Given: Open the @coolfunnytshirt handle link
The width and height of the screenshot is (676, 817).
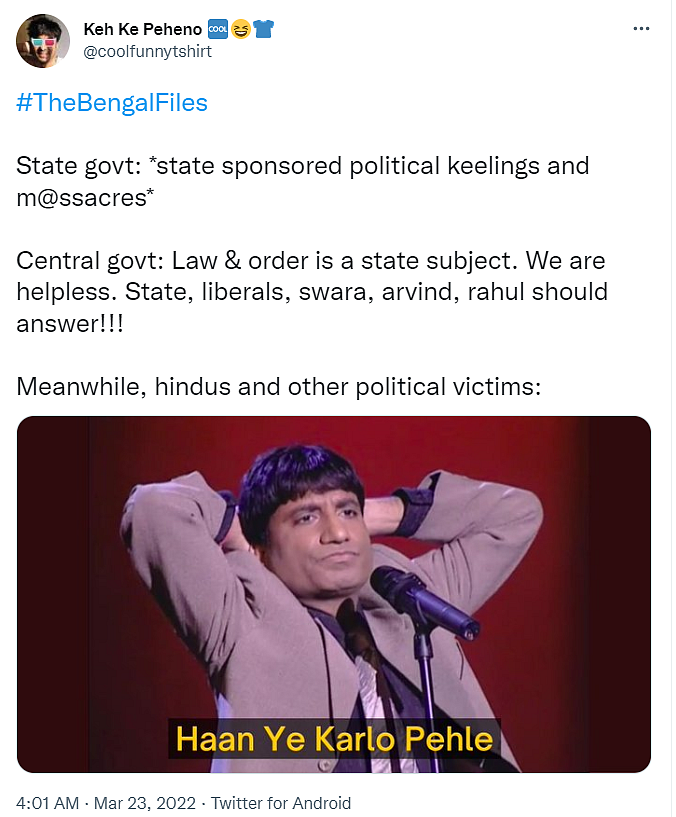Looking at the screenshot, I should click(x=148, y=52).
